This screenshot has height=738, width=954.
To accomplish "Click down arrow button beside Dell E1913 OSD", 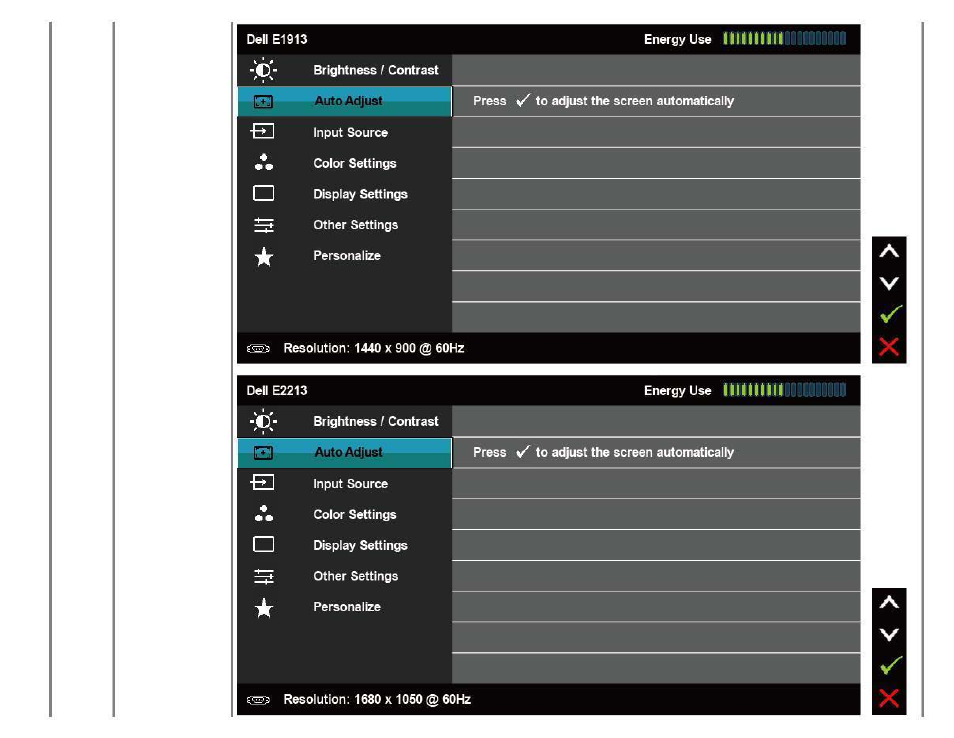I will [889, 283].
